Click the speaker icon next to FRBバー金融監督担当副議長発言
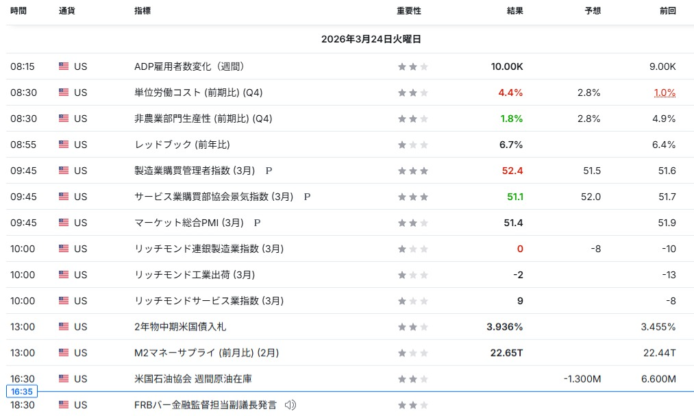Screen dimensions: 694x416 pyautogui.click(x=290, y=405)
